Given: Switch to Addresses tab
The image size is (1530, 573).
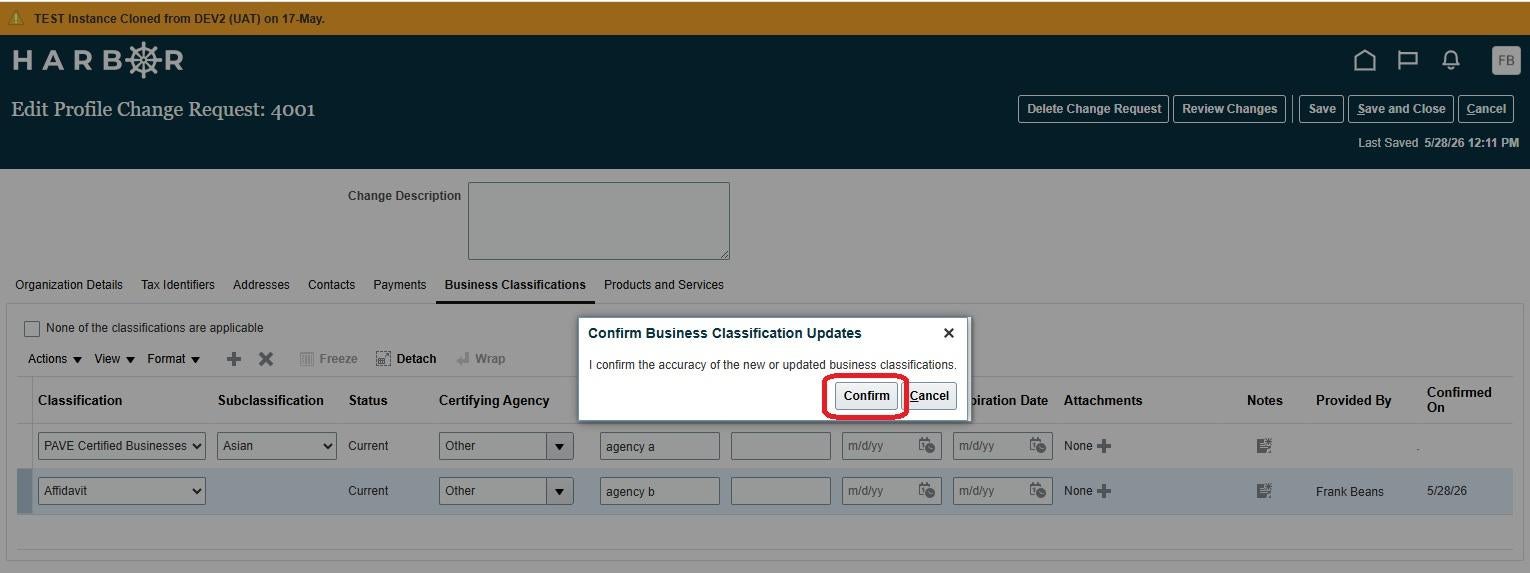Looking at the screenshot, I should 261,285.
